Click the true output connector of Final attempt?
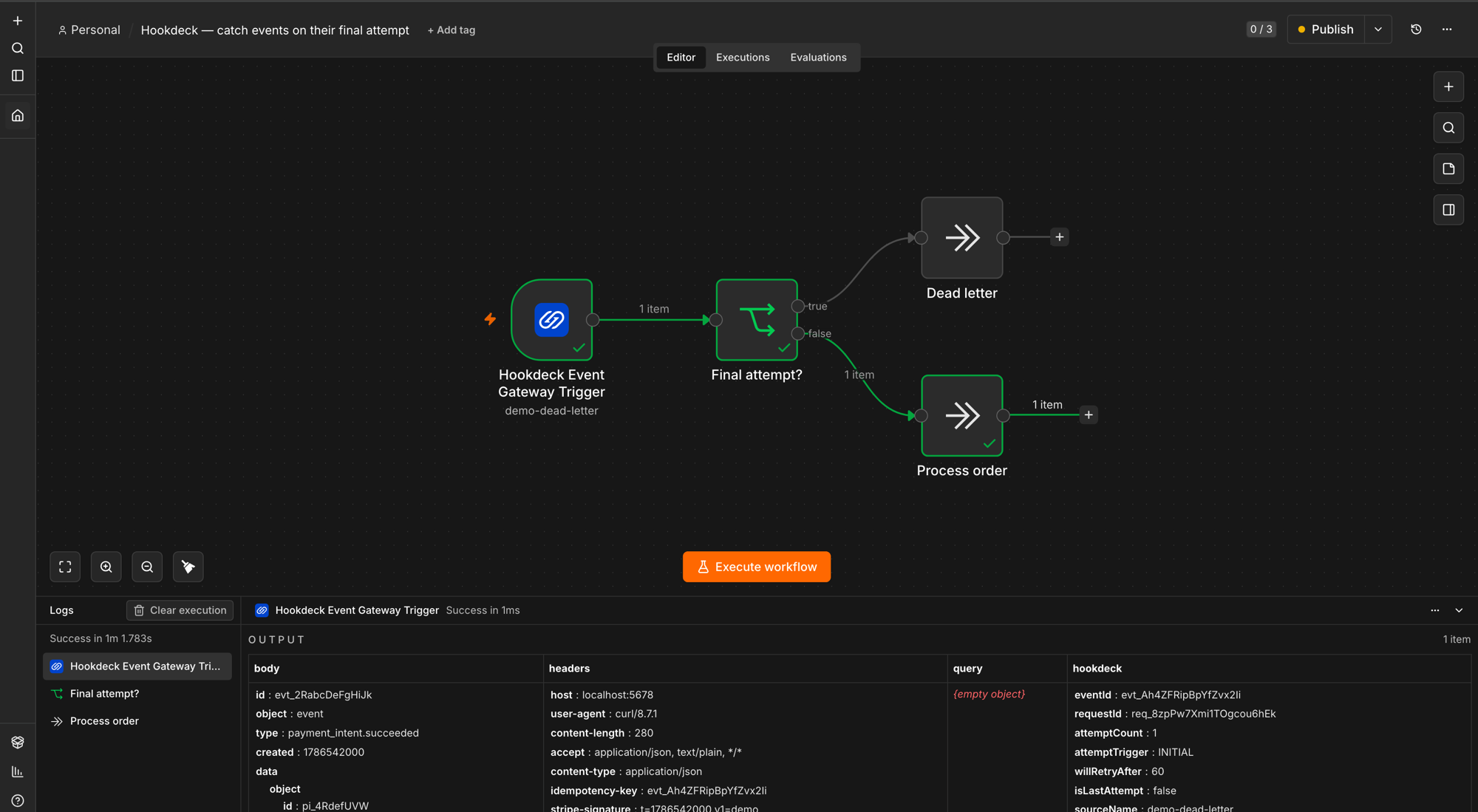Image resolution: width=1478 pixels, height=812 pixels. [798, 306]
